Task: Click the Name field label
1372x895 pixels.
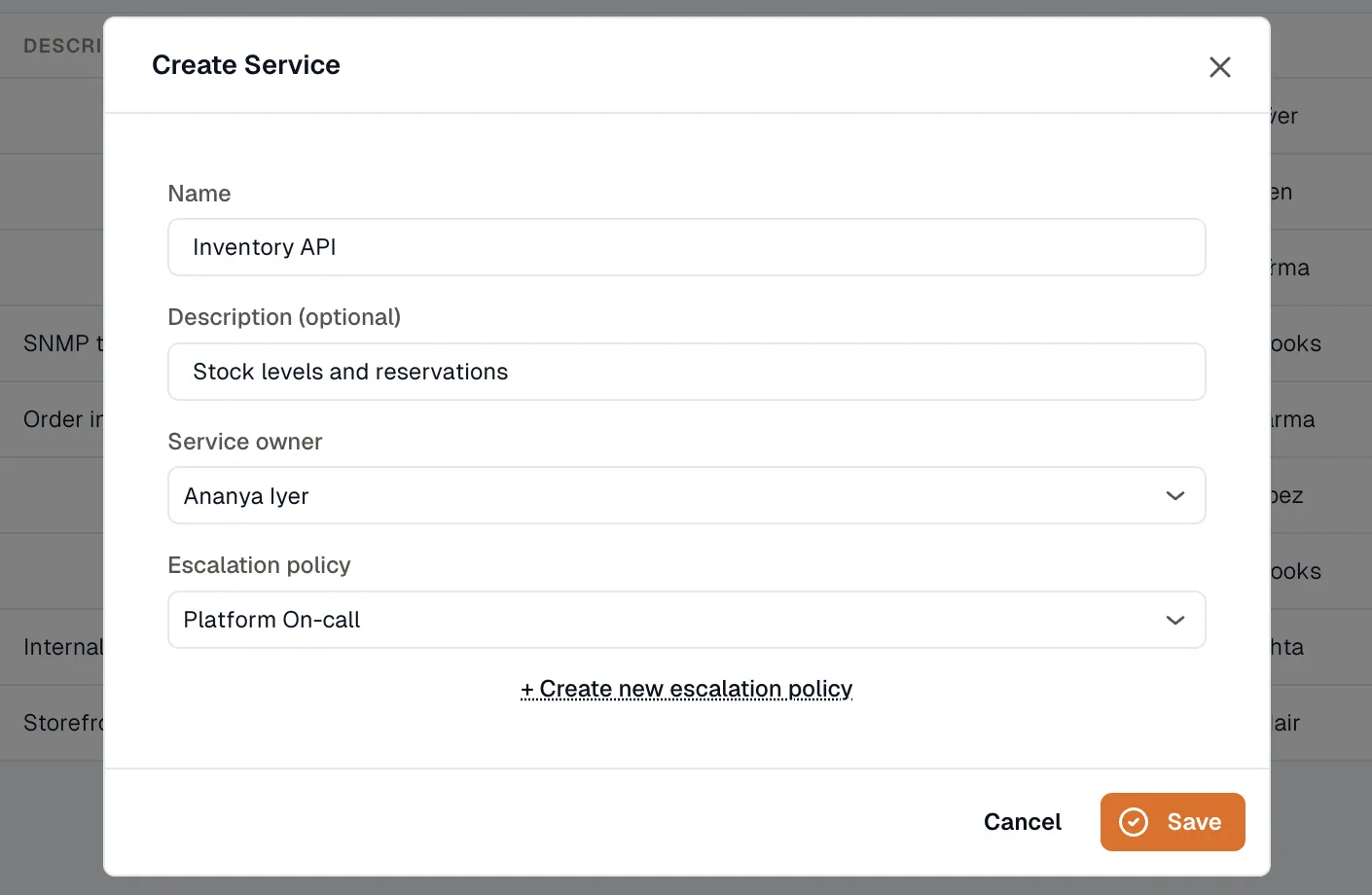Action: pos(199,194)
